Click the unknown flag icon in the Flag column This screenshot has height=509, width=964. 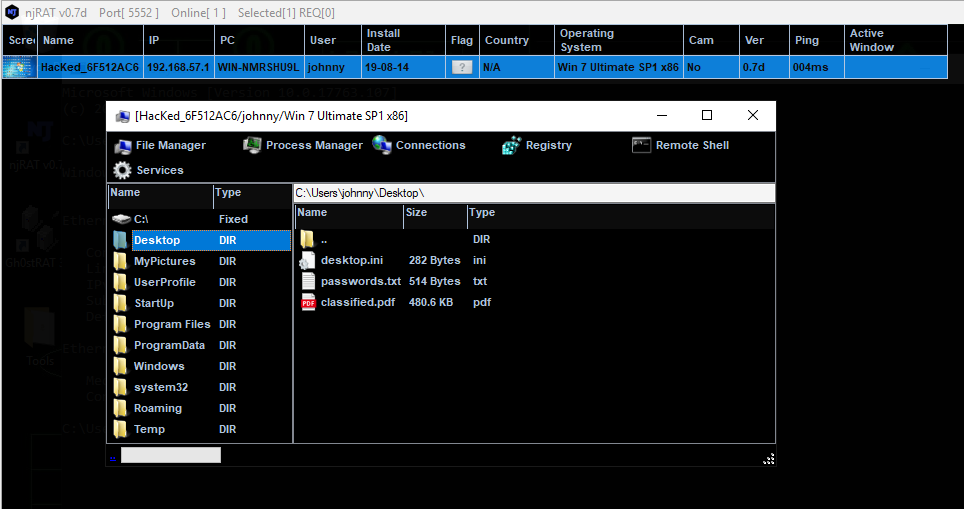462,67
